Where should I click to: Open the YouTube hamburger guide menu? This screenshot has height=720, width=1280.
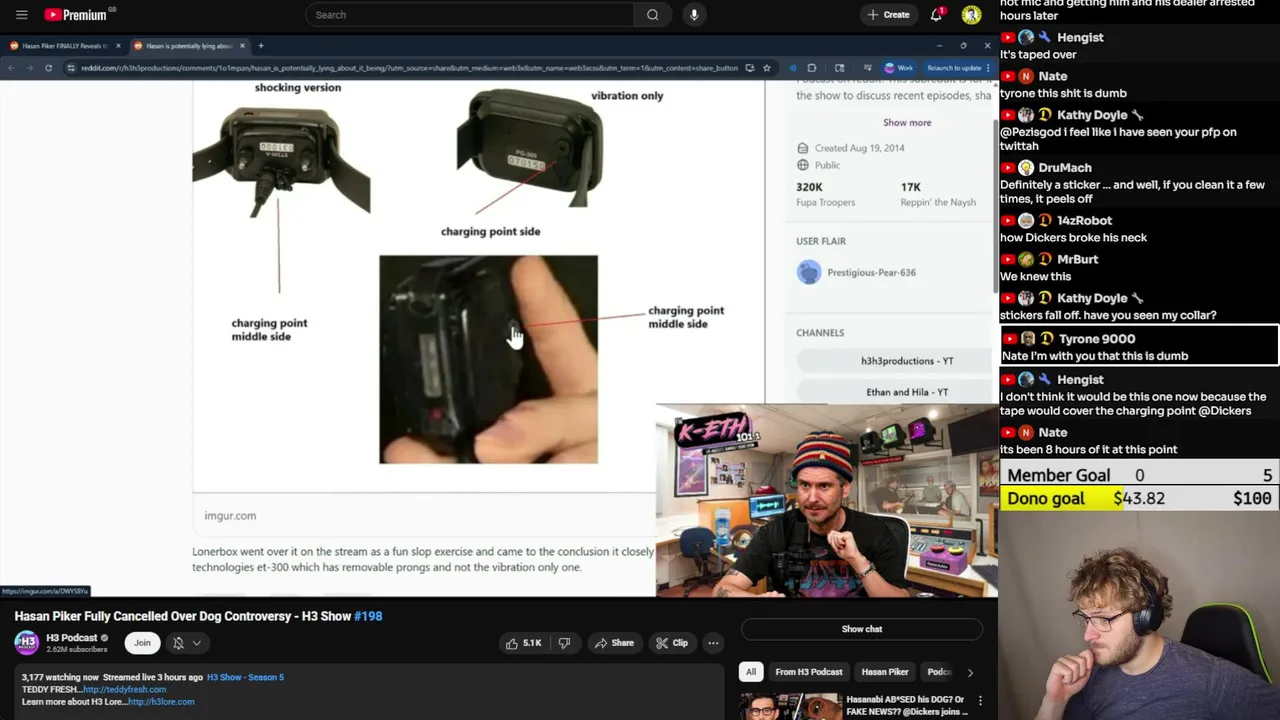coord(21,15)
